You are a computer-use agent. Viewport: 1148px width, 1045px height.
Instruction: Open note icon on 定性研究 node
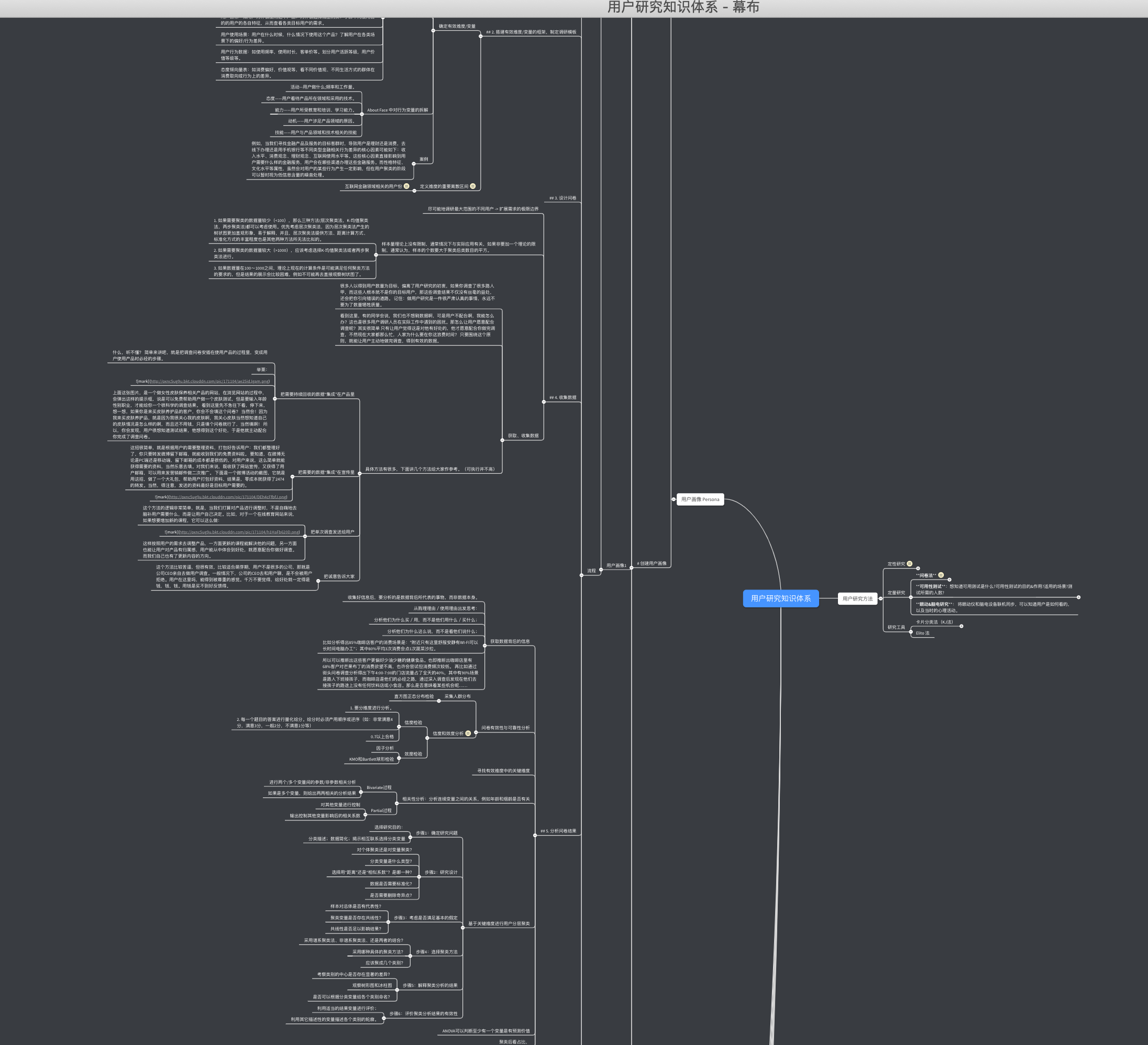909,564
